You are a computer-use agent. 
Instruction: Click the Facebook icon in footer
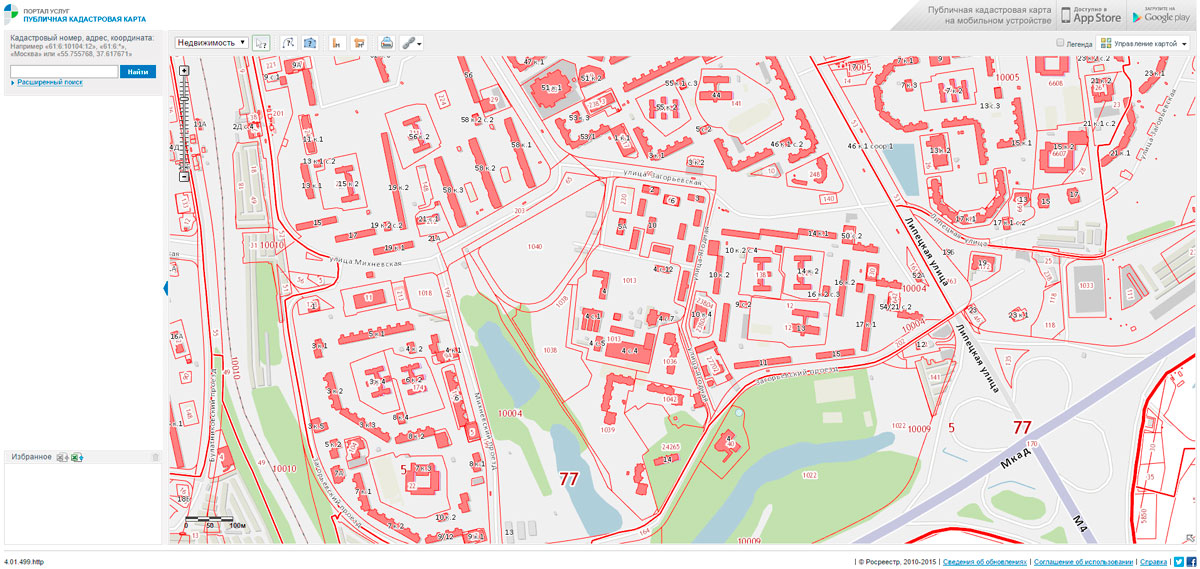click(x=1192, y=562)
